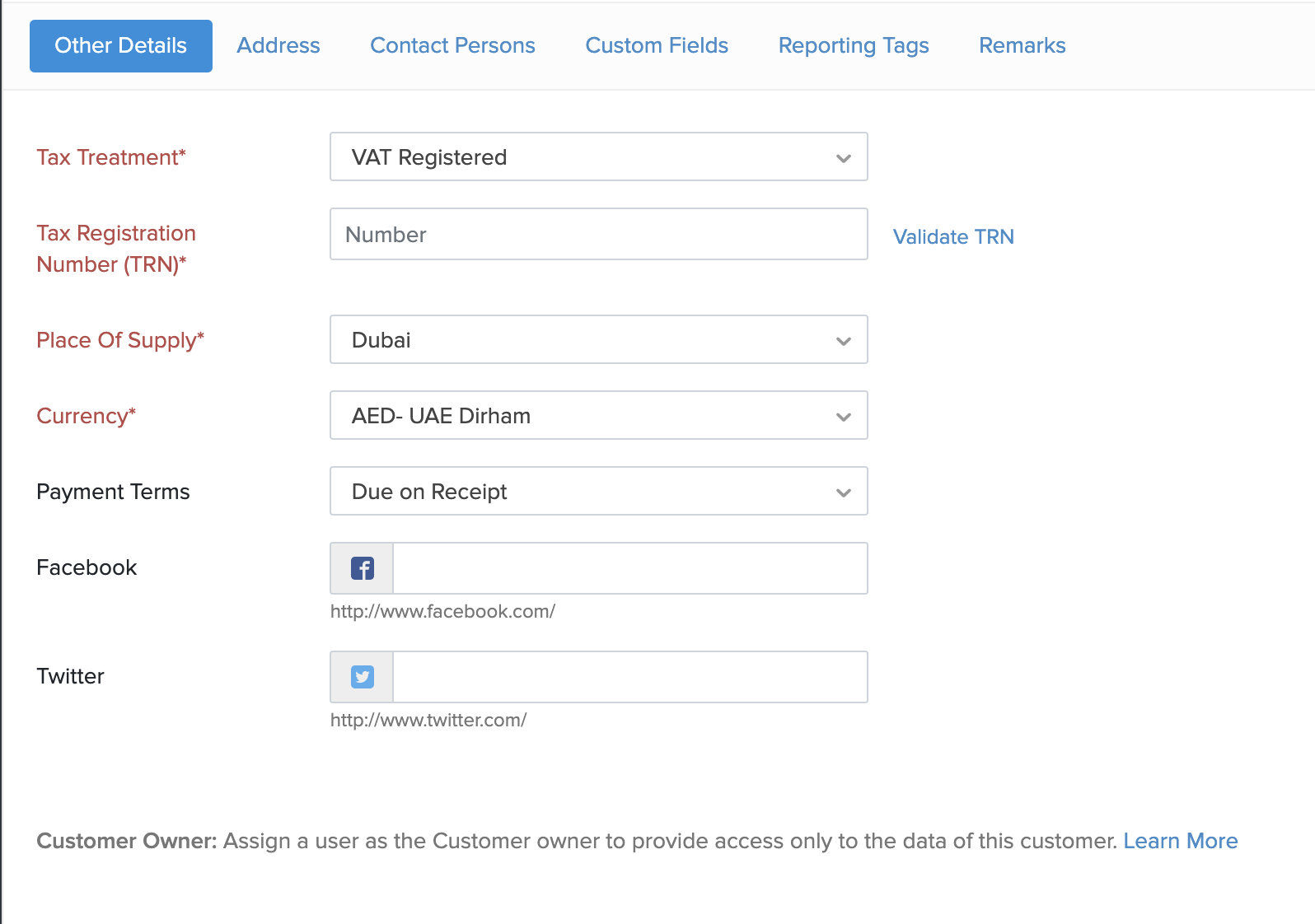Viewport: 1315px width, 924px height.
Task: Open the Tax Treatment dropdown
Action: [x=598, y=156]
